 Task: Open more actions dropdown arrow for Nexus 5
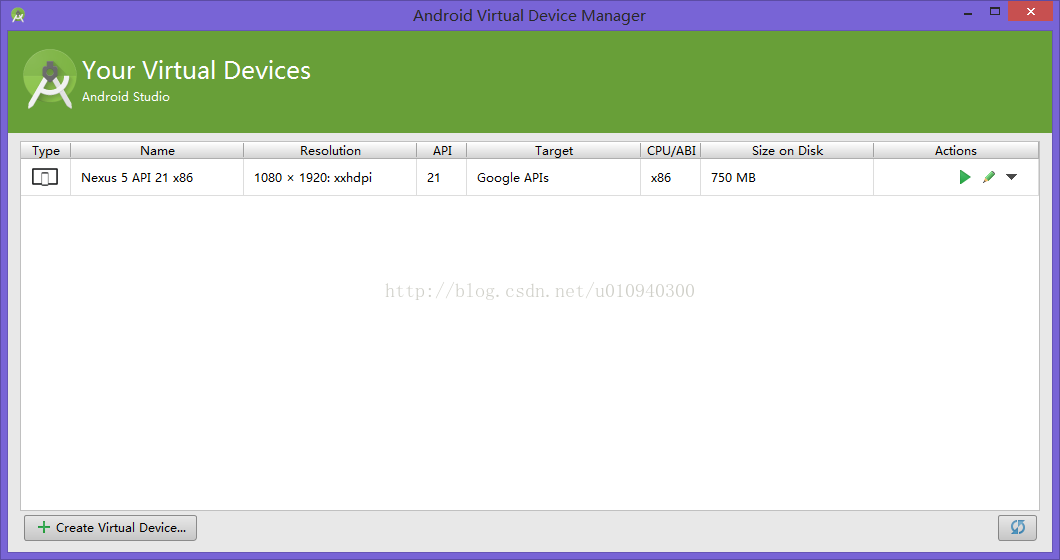(x=1011, y=177)
